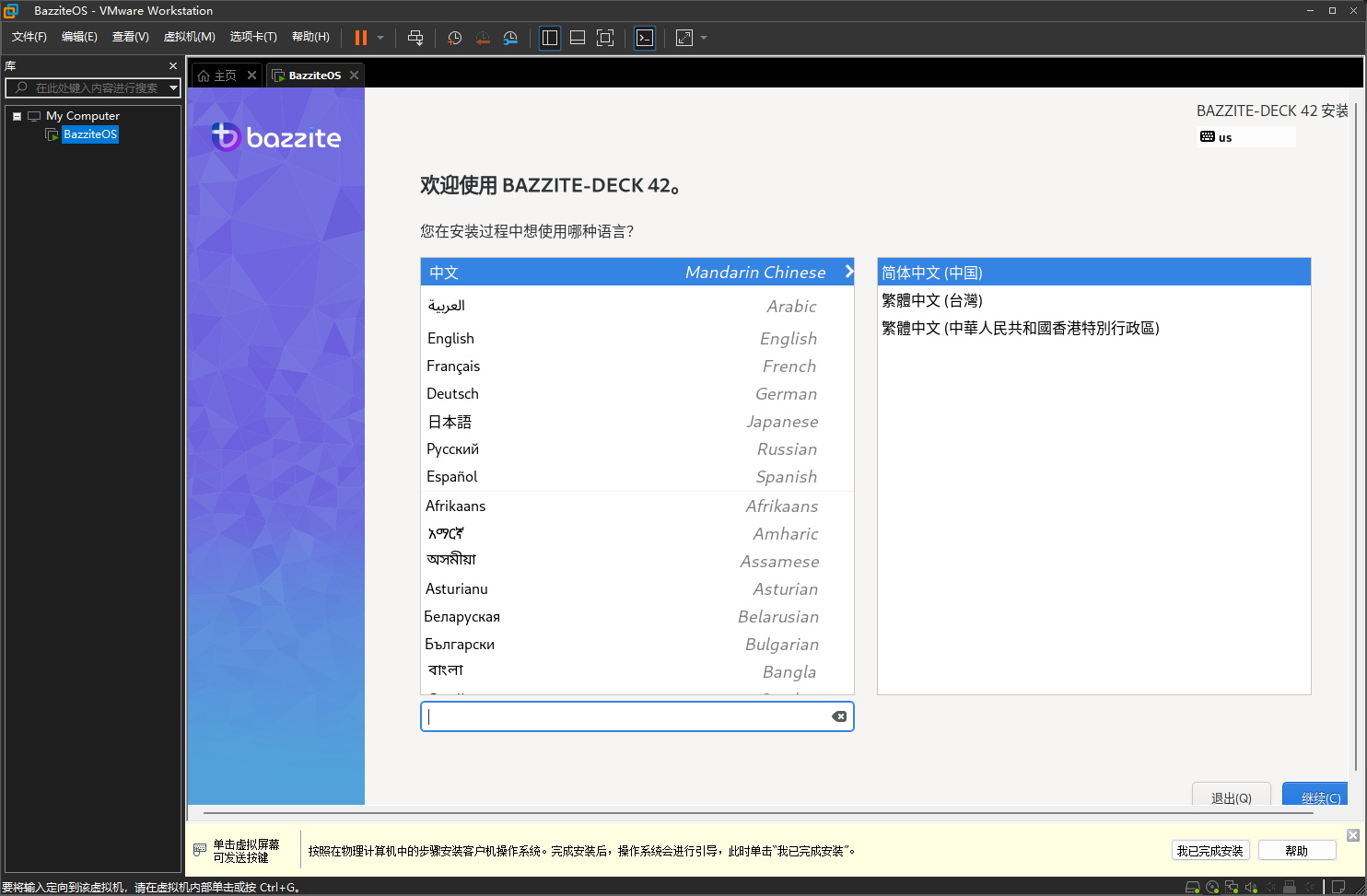This screenshot has width=1367, height=896.
Task: Select Español in the language list
Action: coord(637,477)
